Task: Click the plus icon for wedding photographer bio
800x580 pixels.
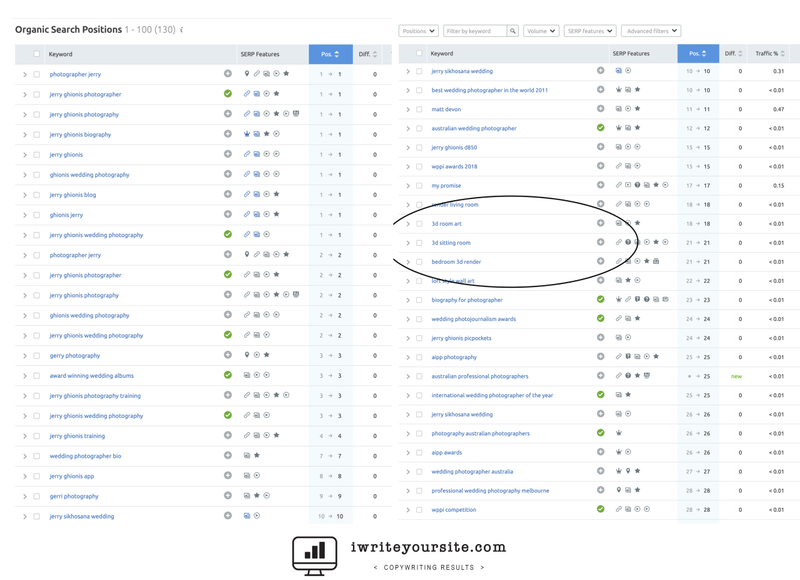Action: [228, 455]
